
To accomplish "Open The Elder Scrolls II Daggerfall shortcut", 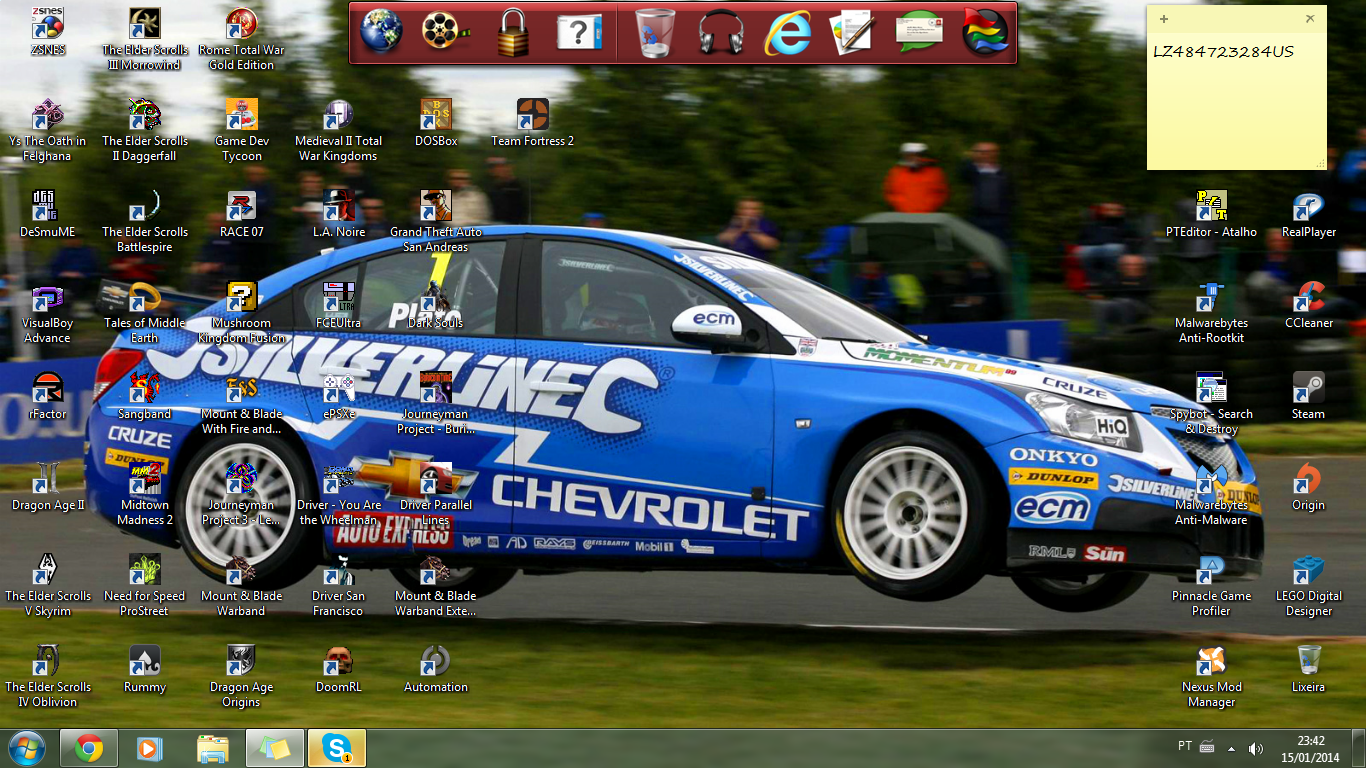I will click(145, 130).
